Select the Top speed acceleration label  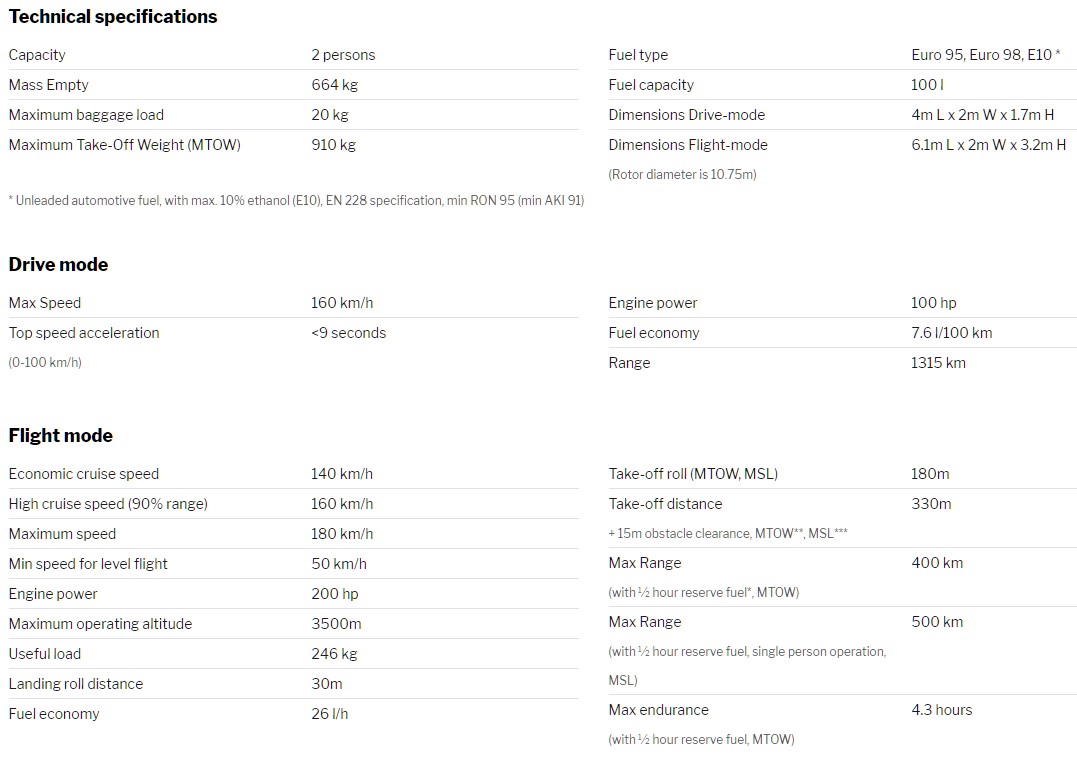click(84, 333)
